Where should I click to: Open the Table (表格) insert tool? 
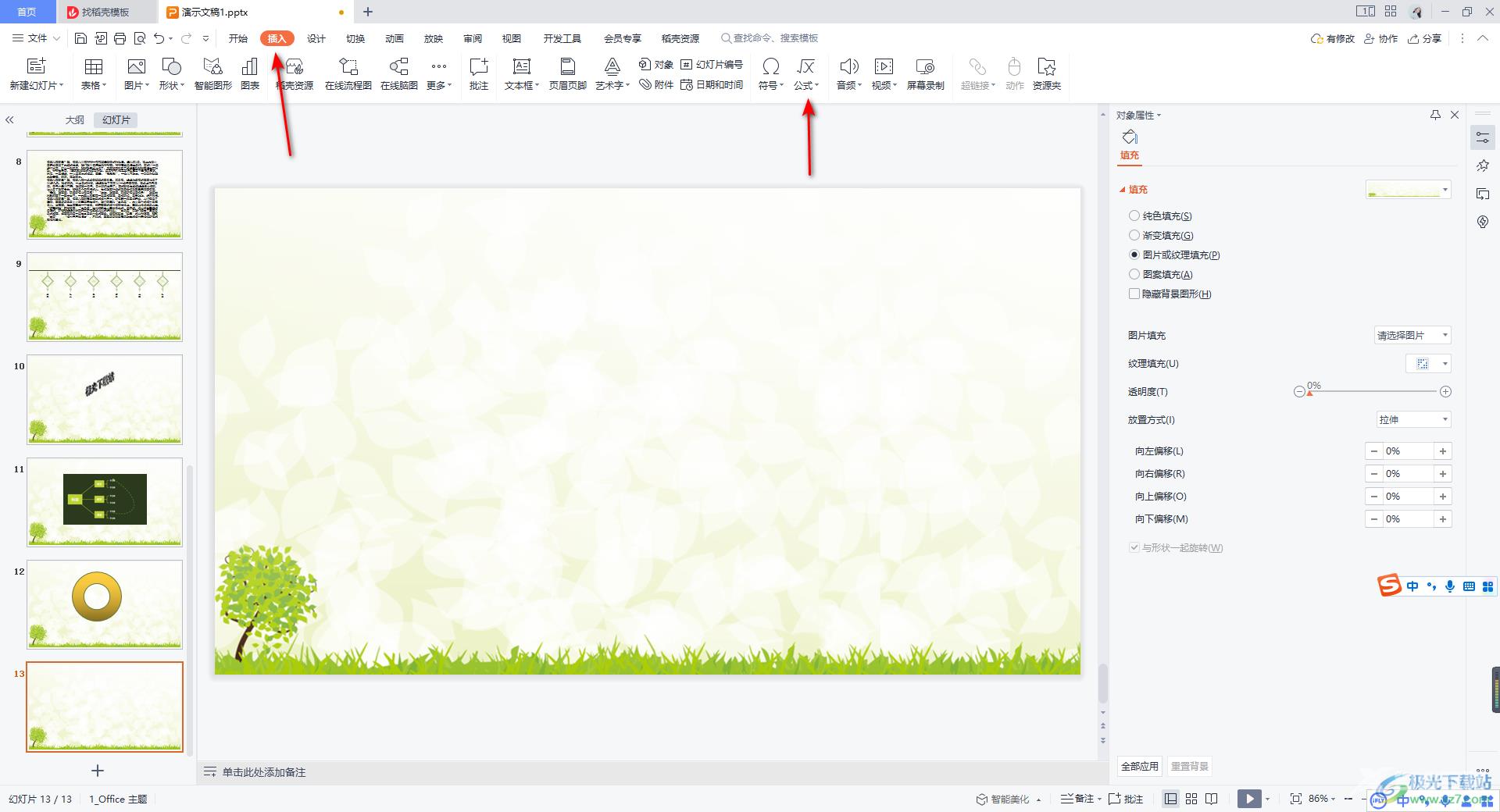click(x=94, y=74)
